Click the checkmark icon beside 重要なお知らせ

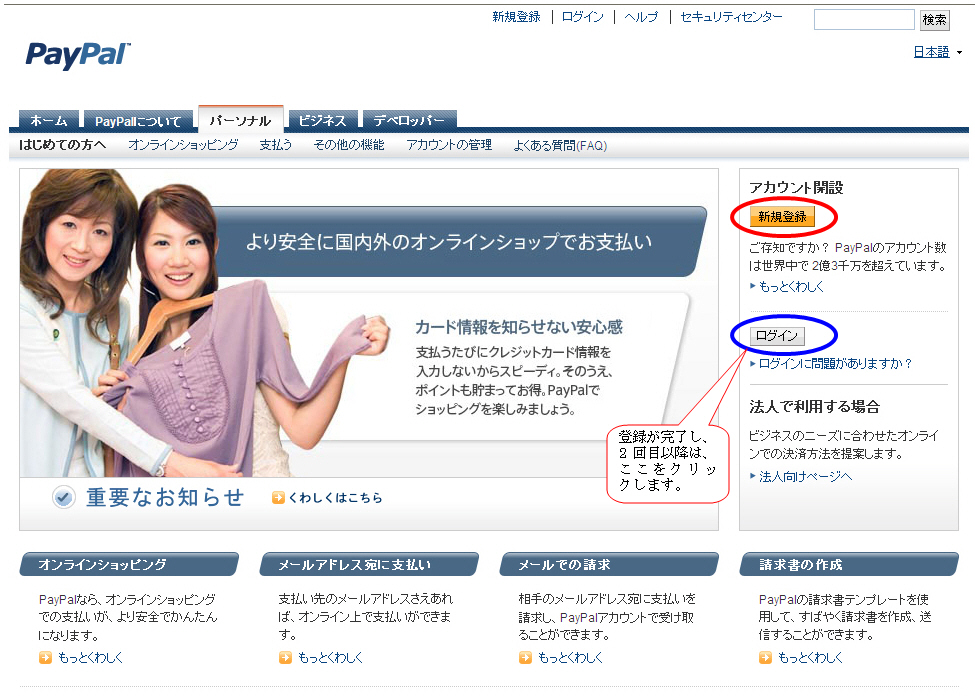[63, 497]
